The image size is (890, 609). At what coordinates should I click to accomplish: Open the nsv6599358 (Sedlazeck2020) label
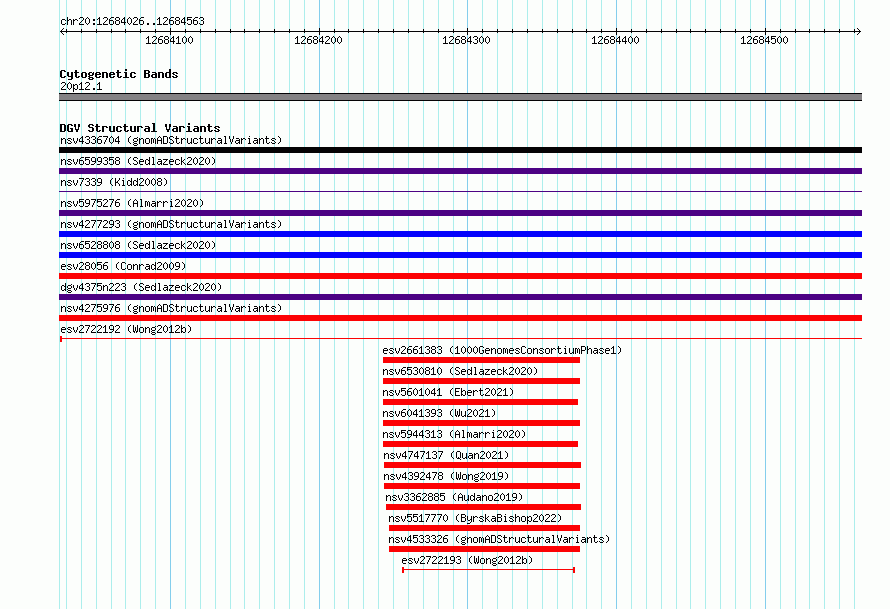(x=138, y=161)
